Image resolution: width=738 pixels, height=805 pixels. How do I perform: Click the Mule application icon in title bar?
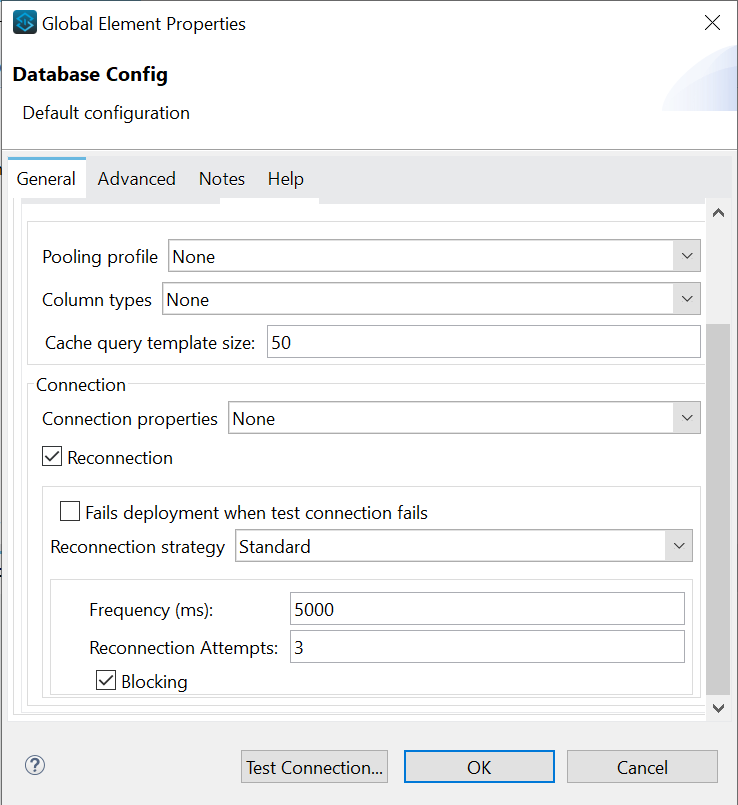tap(23, 22)
